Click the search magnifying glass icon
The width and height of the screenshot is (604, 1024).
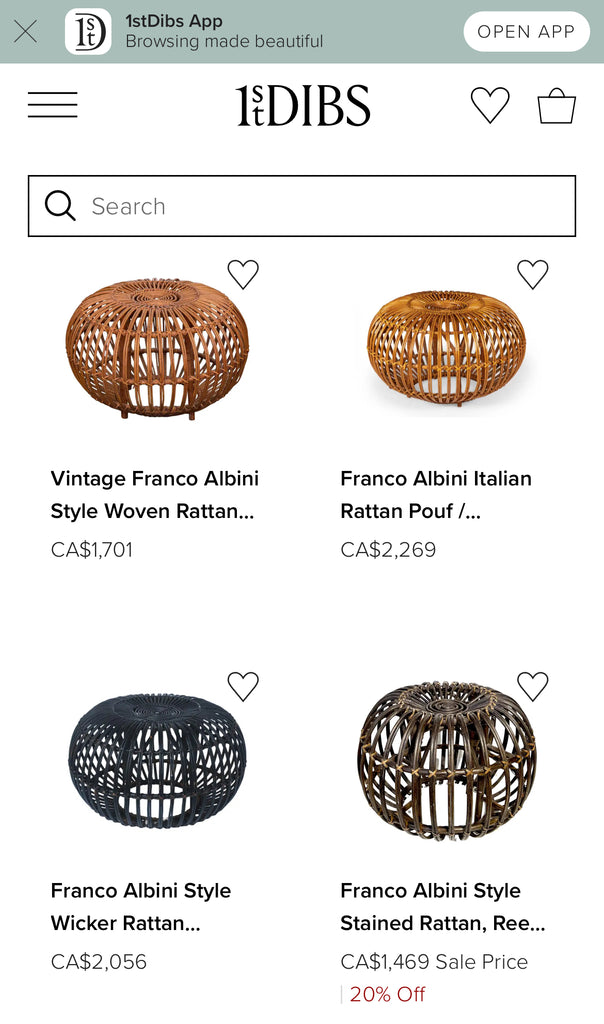click(60, 206)
